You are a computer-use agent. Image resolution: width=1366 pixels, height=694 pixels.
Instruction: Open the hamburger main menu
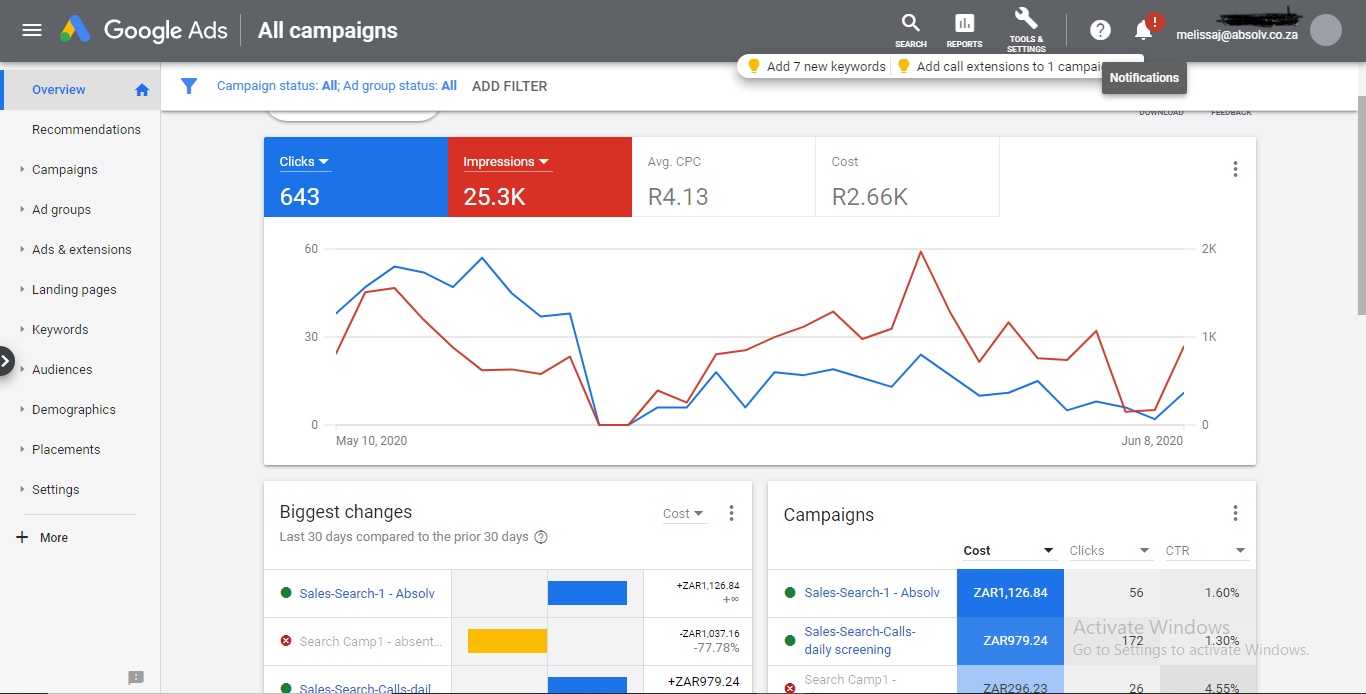click(32, 30)
